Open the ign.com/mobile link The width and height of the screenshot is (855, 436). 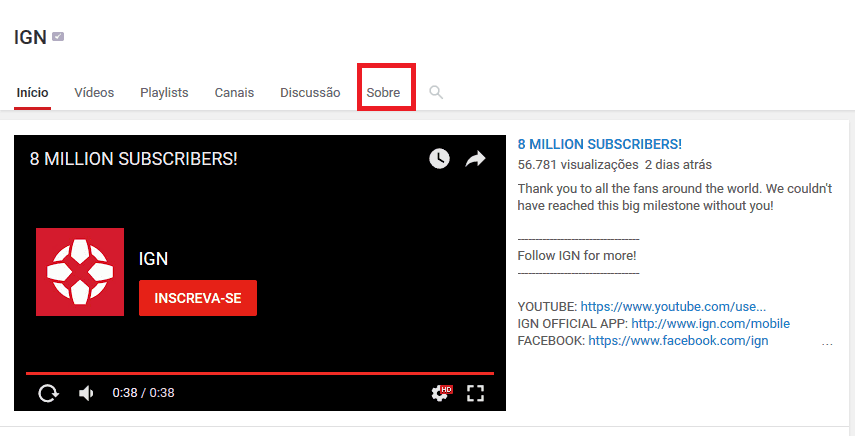[711, 324]
